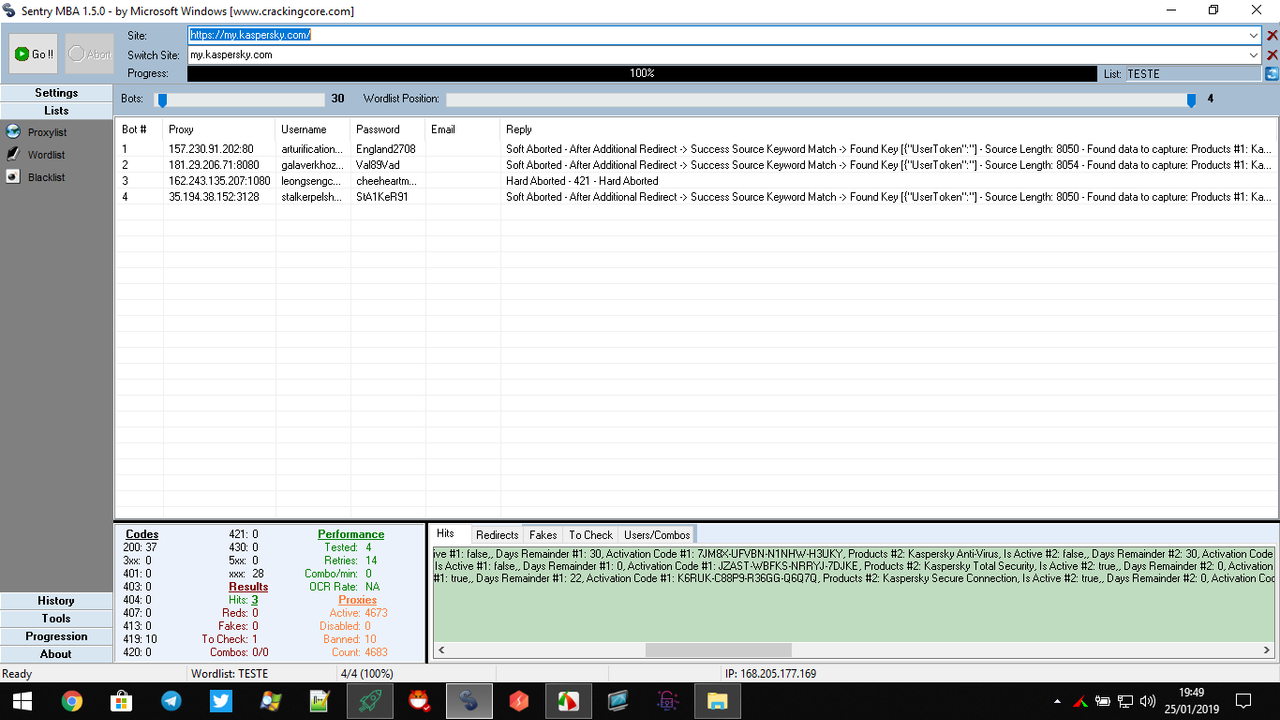The height and width of the screenshot is (720, 1280).
Task: Click the red hexagon app in the taskbar
Action: pos(518,701)
